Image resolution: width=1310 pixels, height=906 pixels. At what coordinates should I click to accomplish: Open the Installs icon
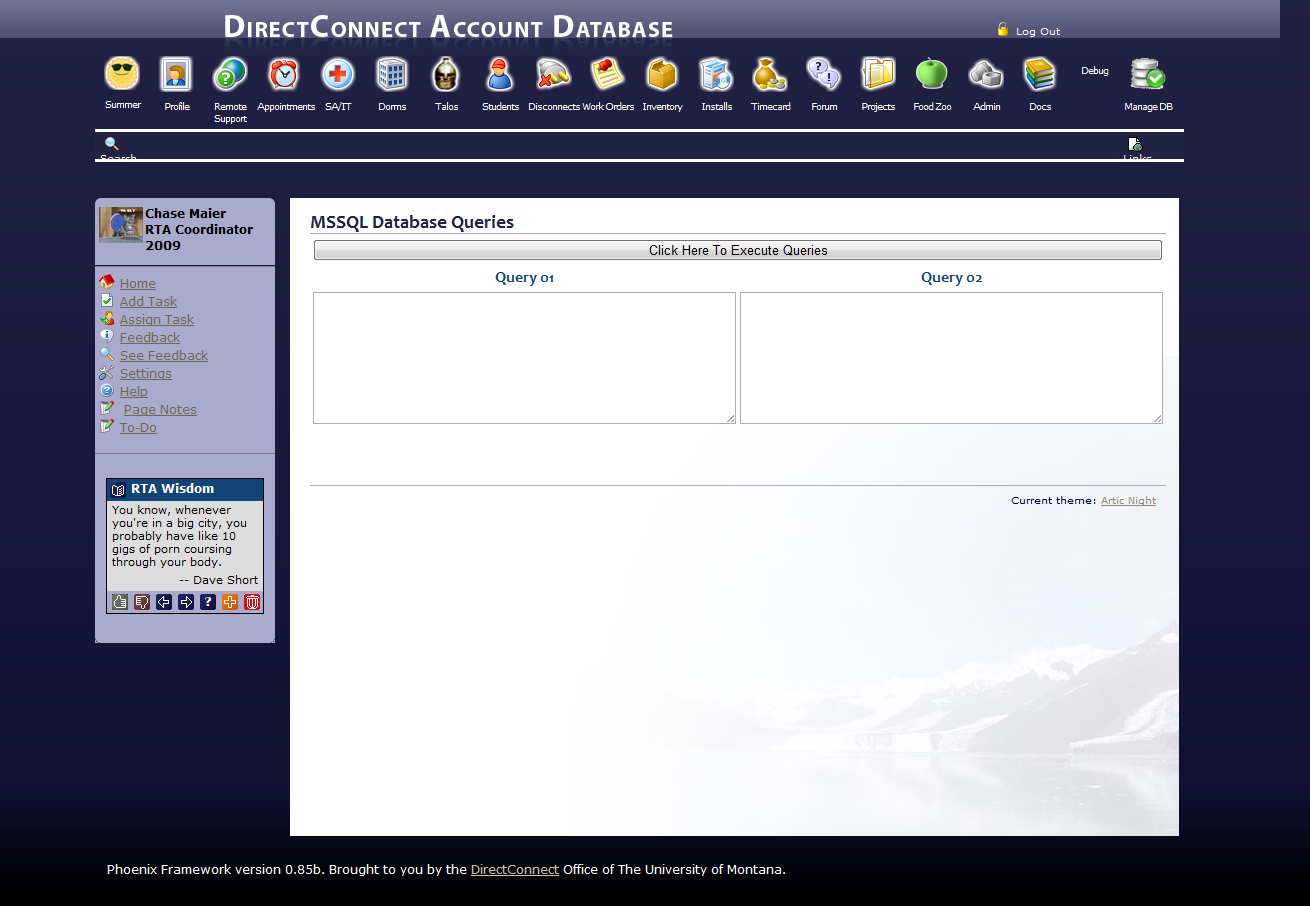tap(716, 74)
